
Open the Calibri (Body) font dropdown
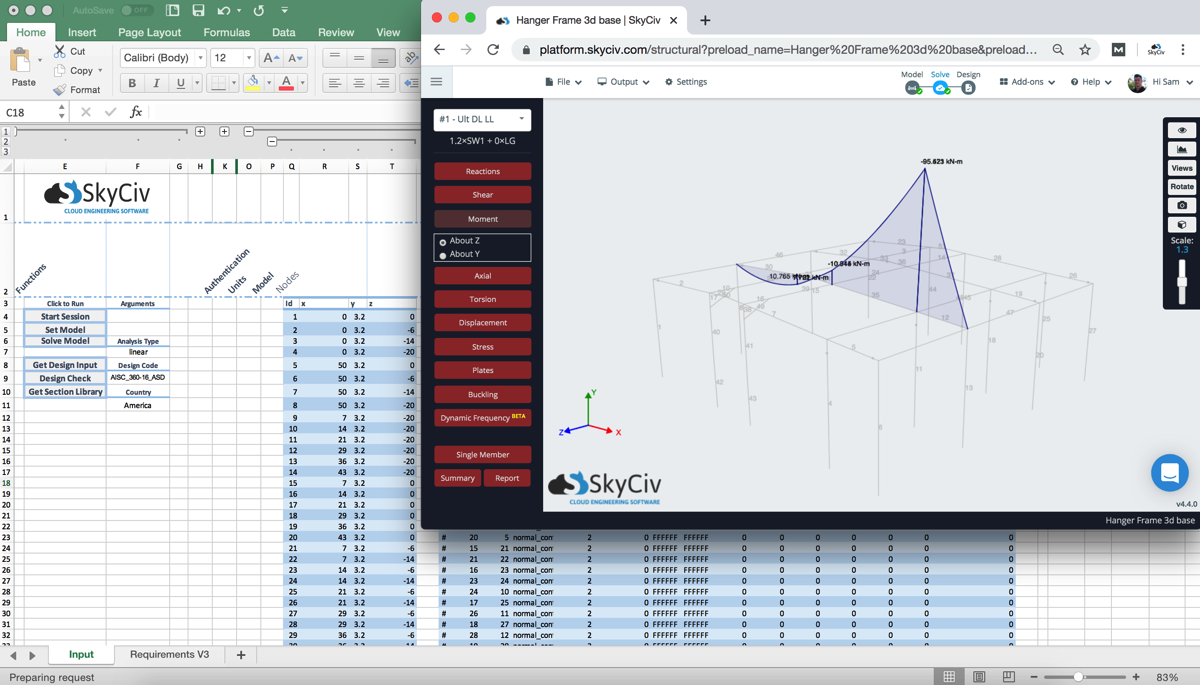[164, 58]
